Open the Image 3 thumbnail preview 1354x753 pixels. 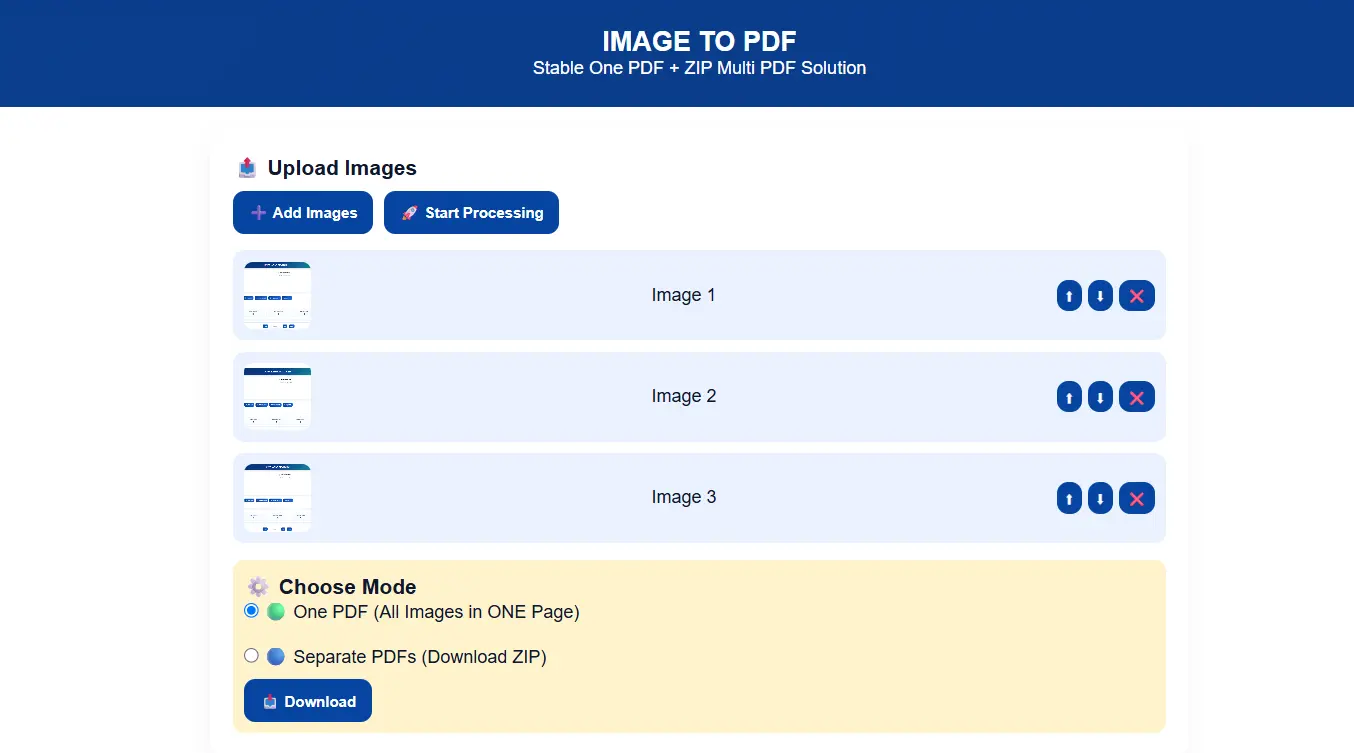pyautogui.click(x=277, y=497)
